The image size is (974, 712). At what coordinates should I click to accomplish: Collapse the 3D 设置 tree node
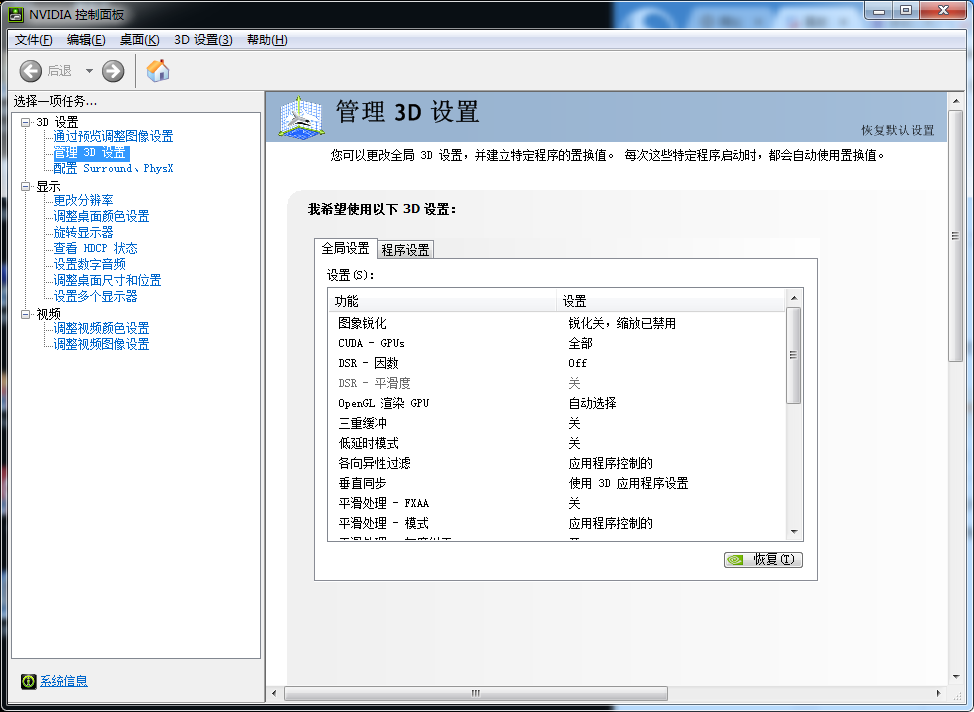25,122
